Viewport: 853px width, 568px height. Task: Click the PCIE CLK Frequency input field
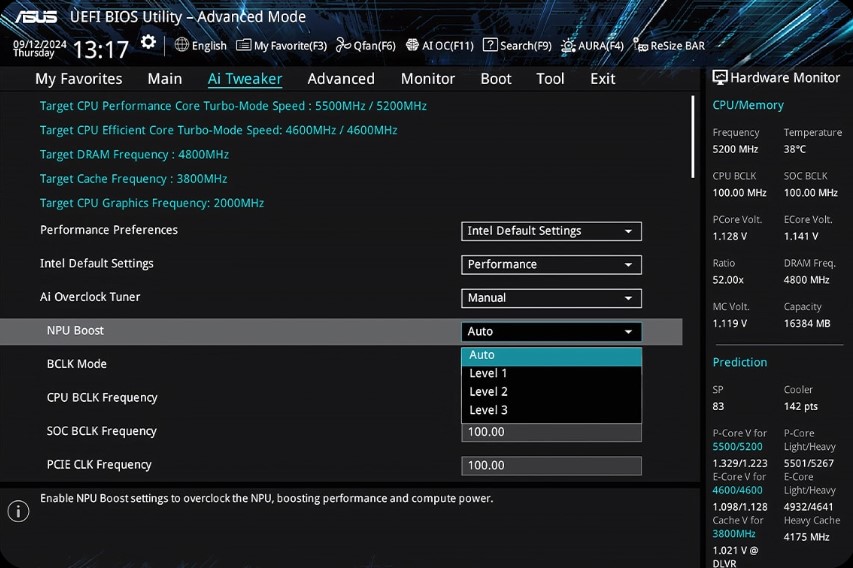click(x=551, y=465)
